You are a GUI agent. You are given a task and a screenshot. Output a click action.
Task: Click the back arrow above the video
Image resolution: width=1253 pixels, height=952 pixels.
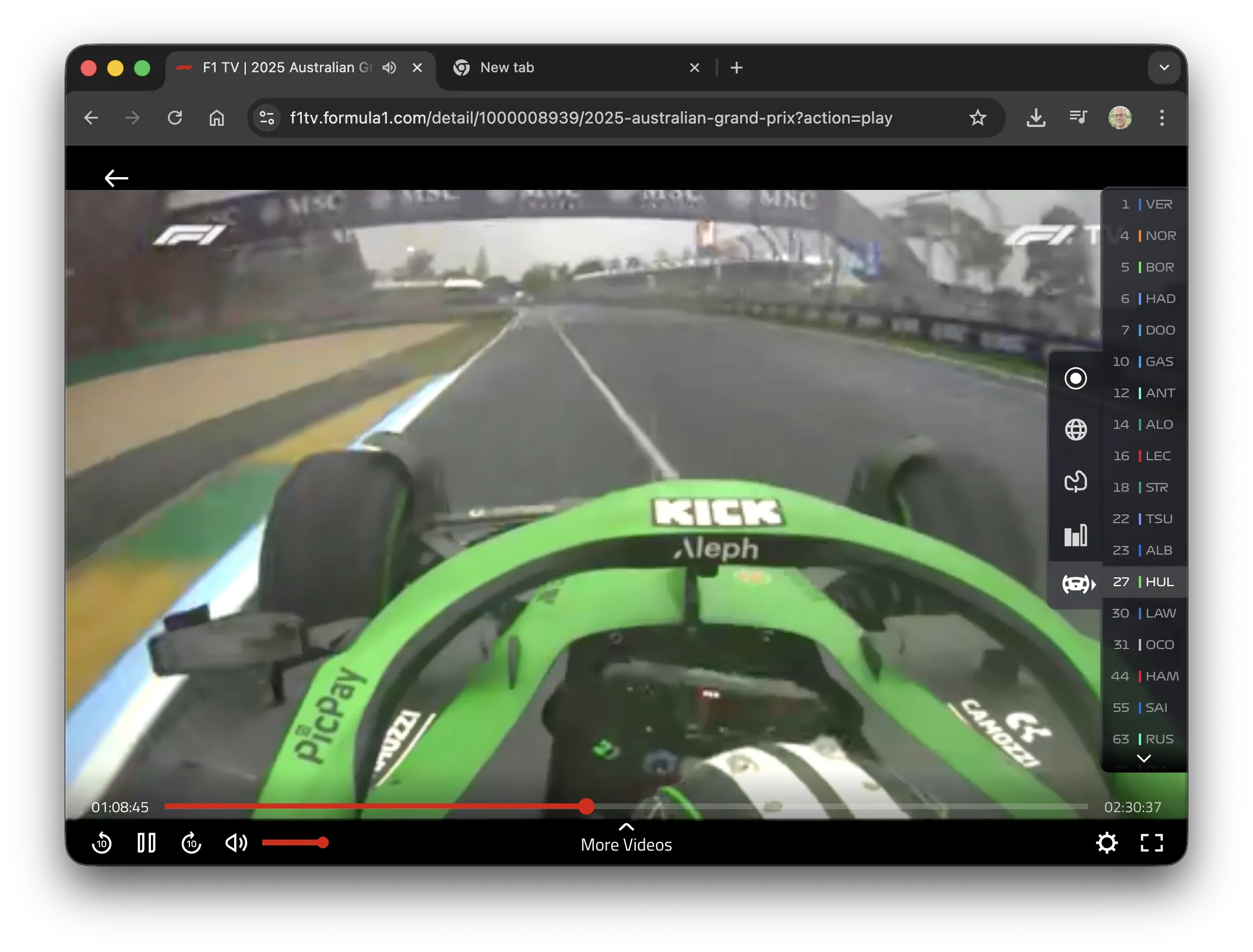click(x=116, y=178)
